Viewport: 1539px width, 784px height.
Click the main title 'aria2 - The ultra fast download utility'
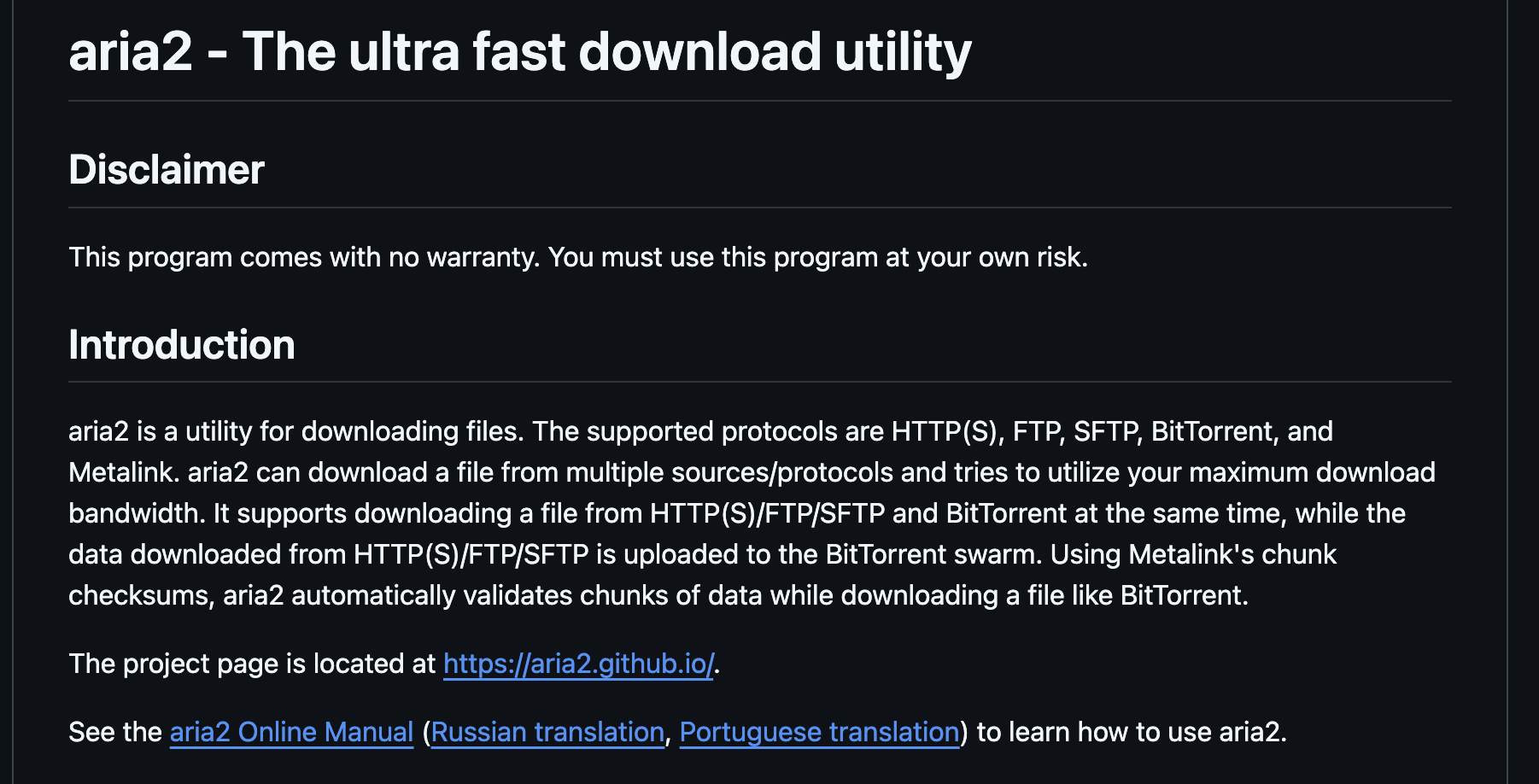tap(519, 52)
